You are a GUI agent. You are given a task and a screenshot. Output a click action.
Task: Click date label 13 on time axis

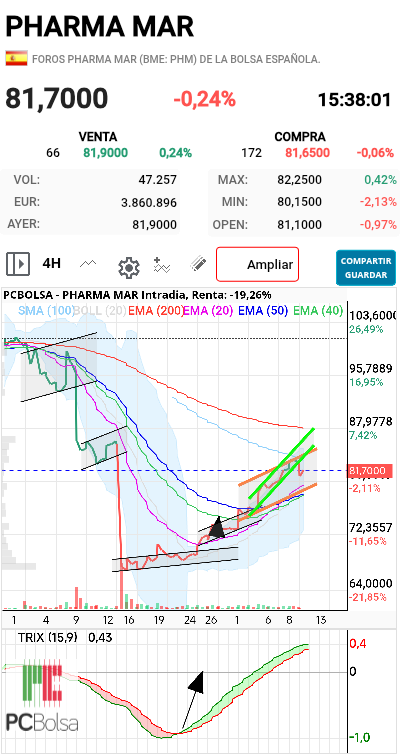[x=321, y=619]
